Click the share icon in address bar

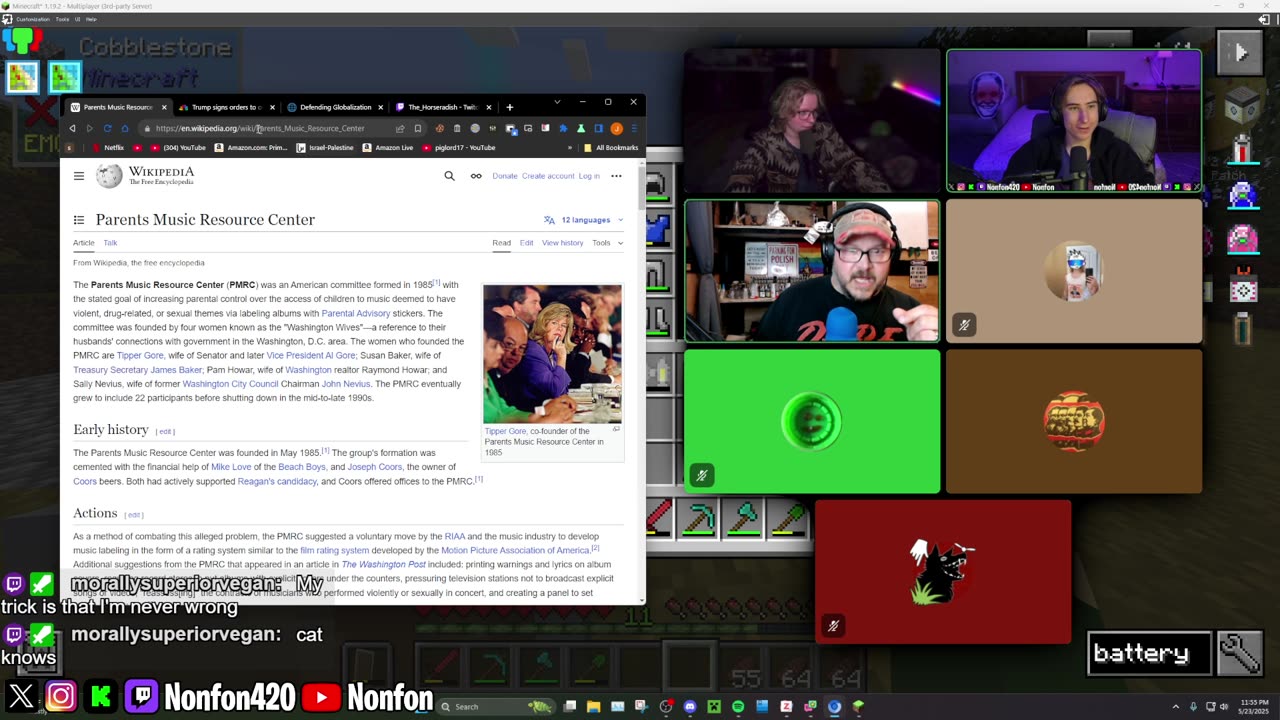pos(400,128)
